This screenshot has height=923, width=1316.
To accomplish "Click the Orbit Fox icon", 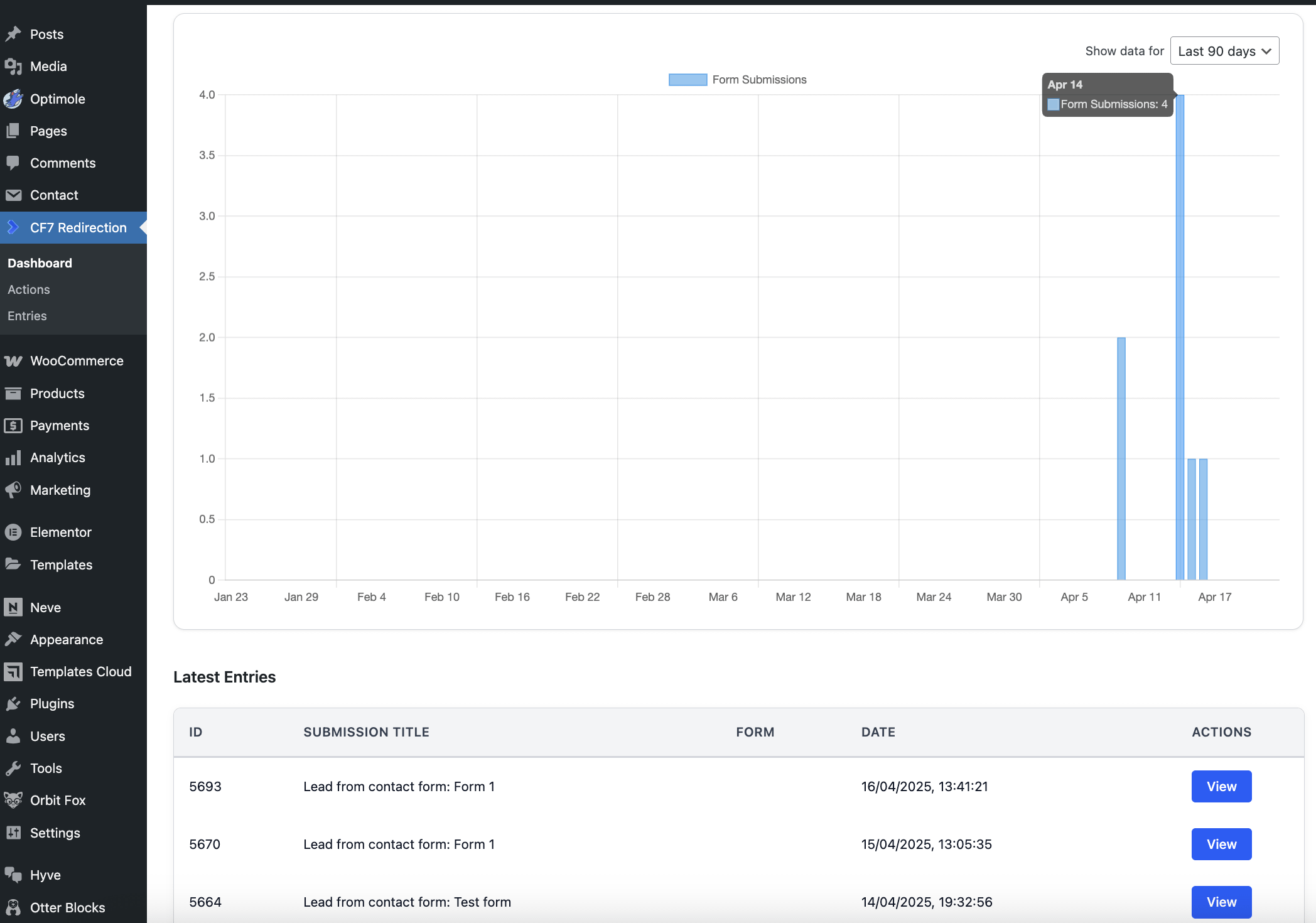I will pos(13,800).
